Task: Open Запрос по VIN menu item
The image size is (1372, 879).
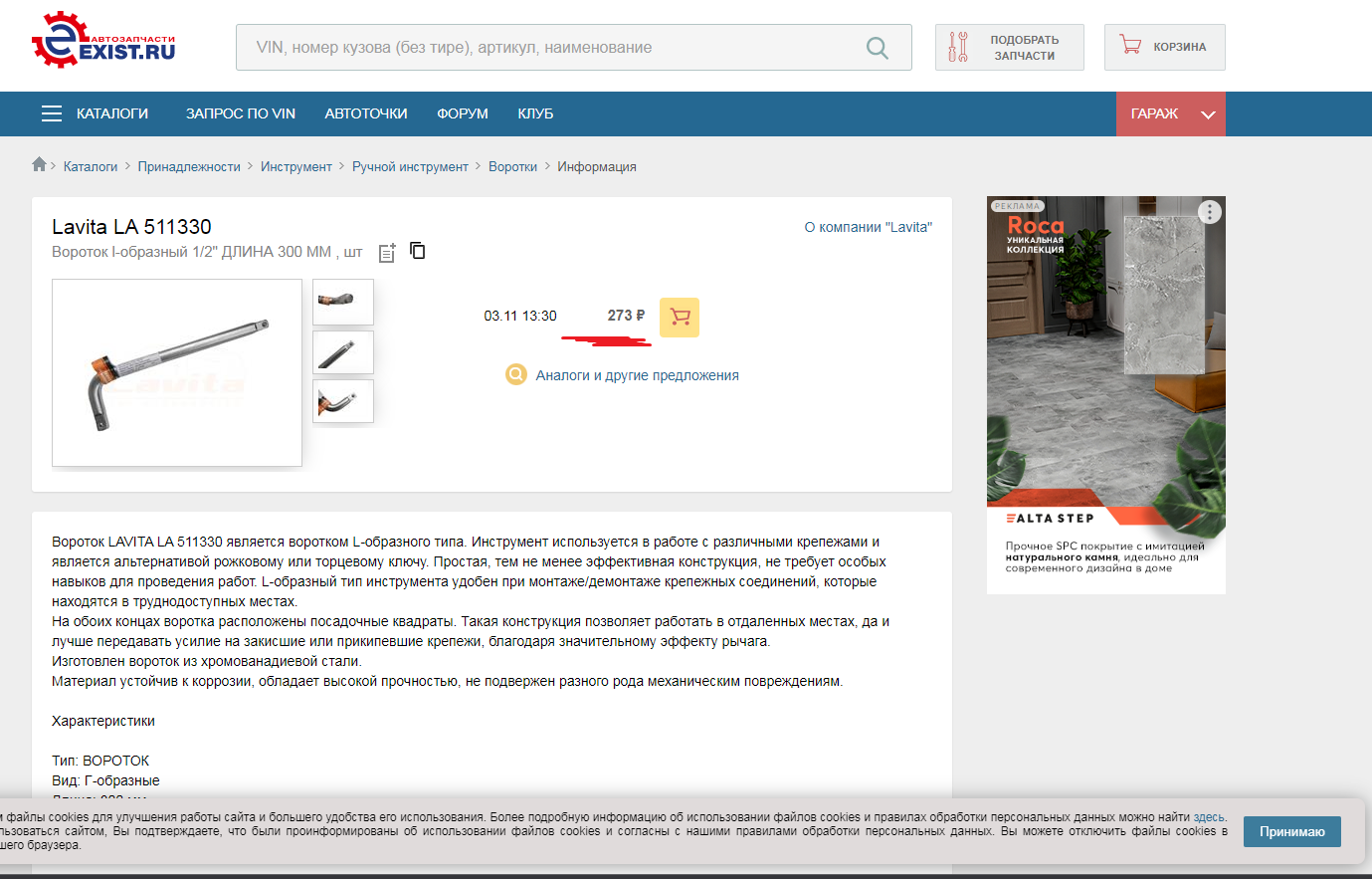Action: tap(241, 113)
